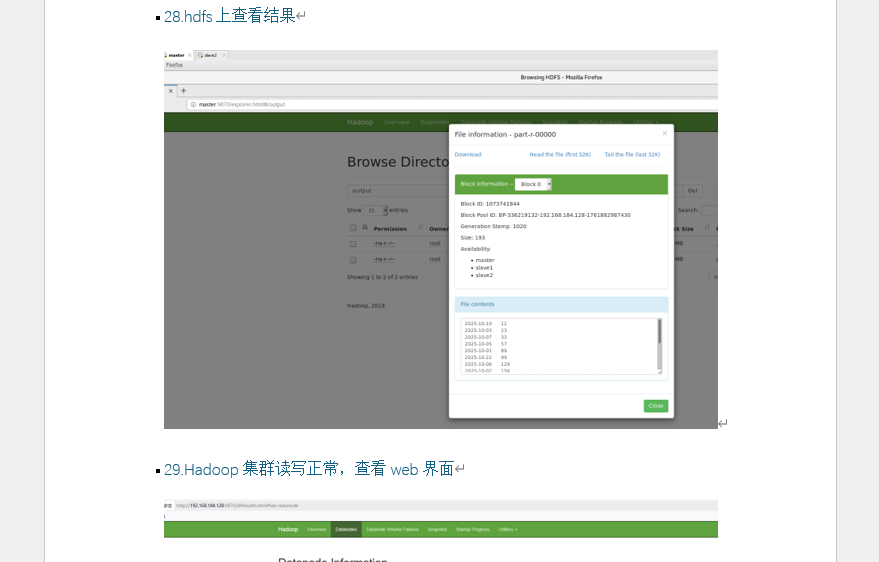Open the show entries count dropdown
The width and height of the screenshot is (879, 562).
pos(375,210)
